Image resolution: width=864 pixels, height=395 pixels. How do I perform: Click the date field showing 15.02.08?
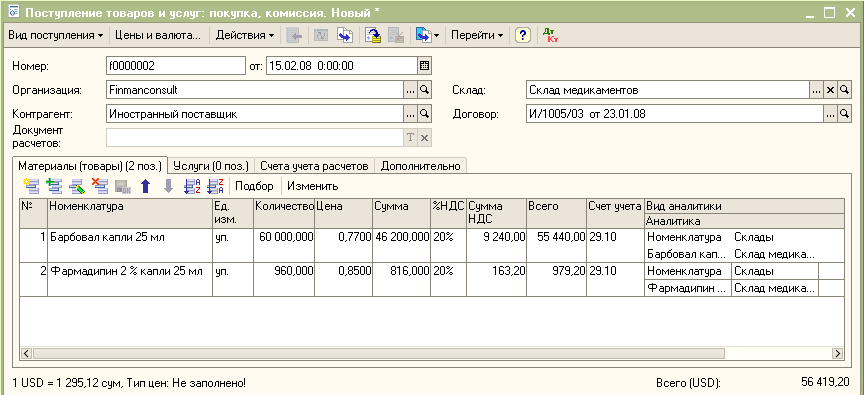342,66
